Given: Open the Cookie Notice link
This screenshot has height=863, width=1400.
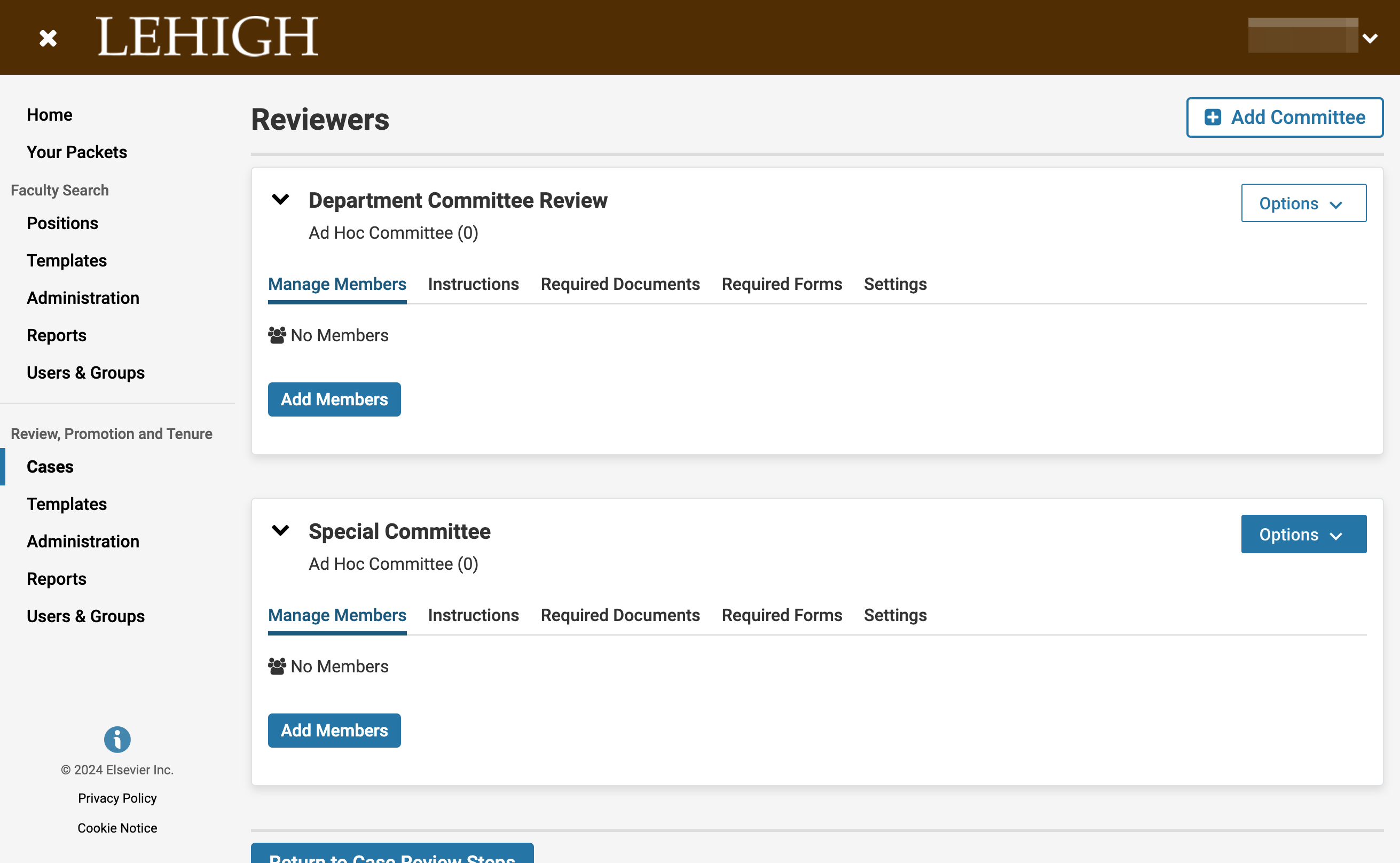Looking at the screenshot, I should pos(117,828).
